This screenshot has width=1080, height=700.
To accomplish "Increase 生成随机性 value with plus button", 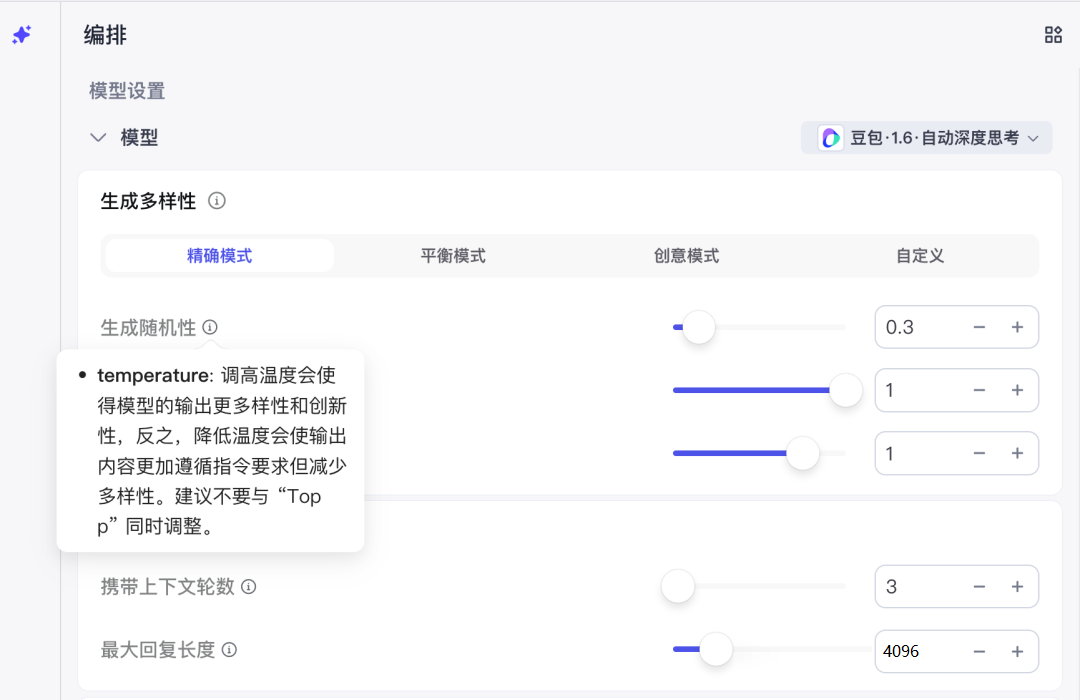I will click(1017, 327).
